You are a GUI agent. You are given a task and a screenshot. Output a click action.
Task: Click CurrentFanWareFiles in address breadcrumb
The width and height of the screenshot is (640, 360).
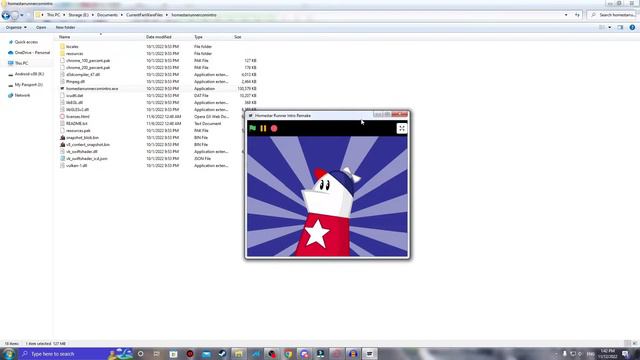point(144,15)
